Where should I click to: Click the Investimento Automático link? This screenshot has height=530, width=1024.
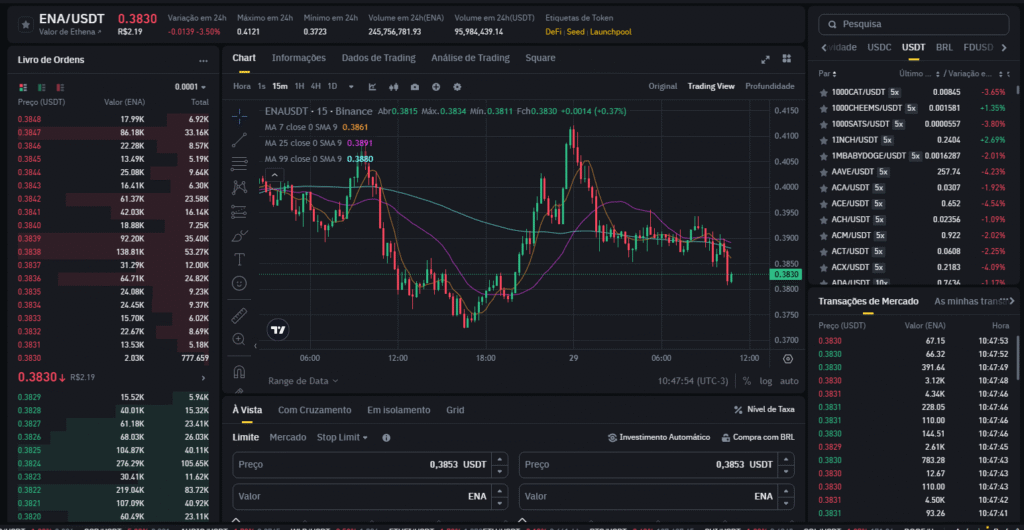(x=659, y=437)
